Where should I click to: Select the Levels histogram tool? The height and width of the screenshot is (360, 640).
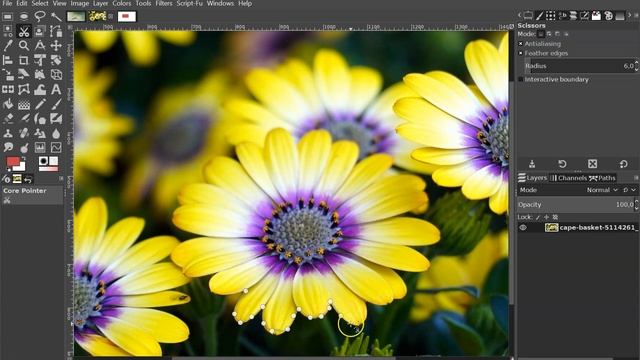[40, 147]
